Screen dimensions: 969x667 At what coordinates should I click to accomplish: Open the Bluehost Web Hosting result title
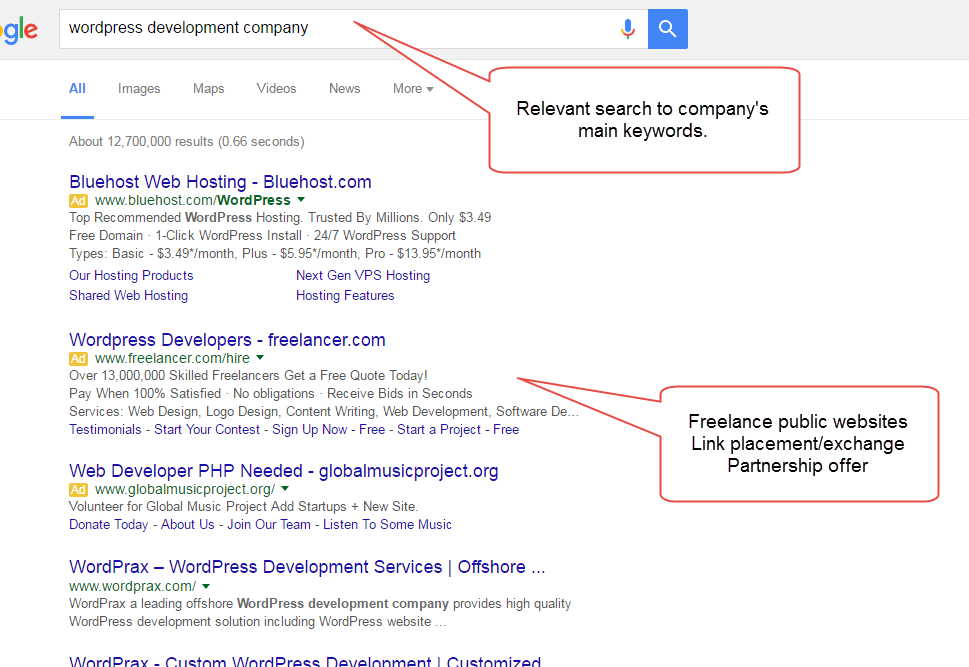pyautogui.click(x=220, y=182)
